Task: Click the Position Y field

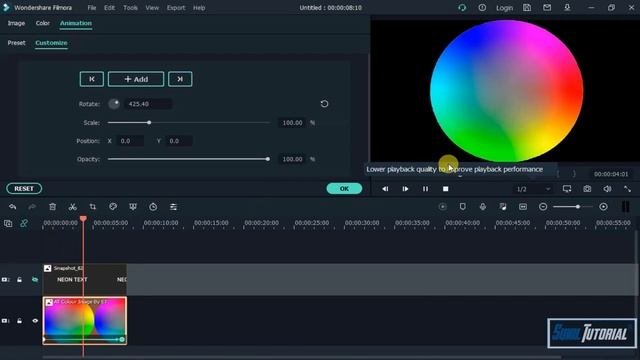Action: tap(179, 141)
